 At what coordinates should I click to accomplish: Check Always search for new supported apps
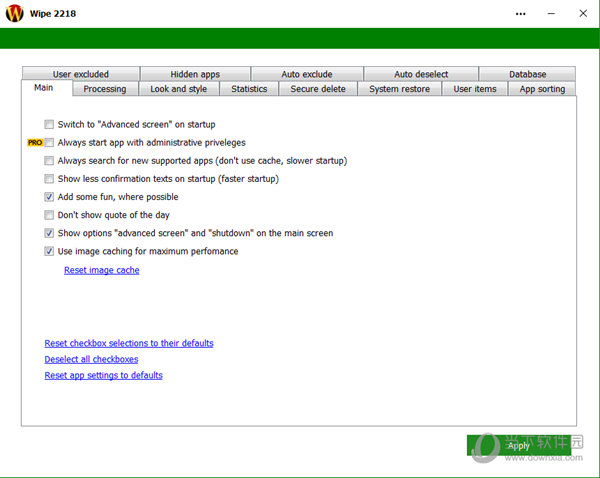point(49,160)
